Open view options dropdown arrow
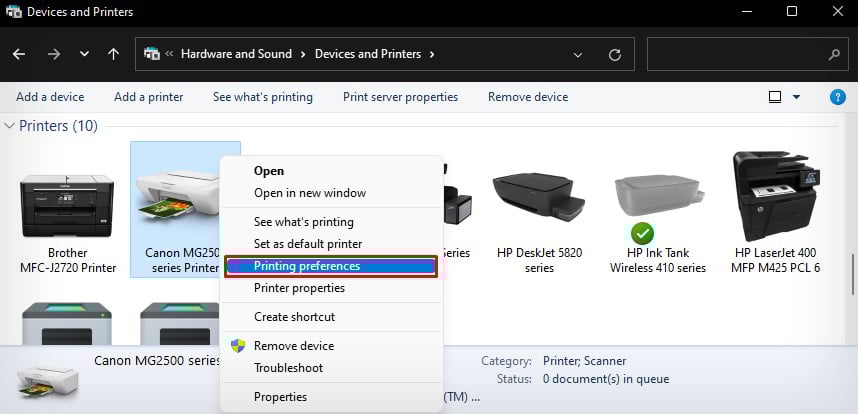Viewport: 858px width, 414px height. pyautogui.click(x=796, y=97)
